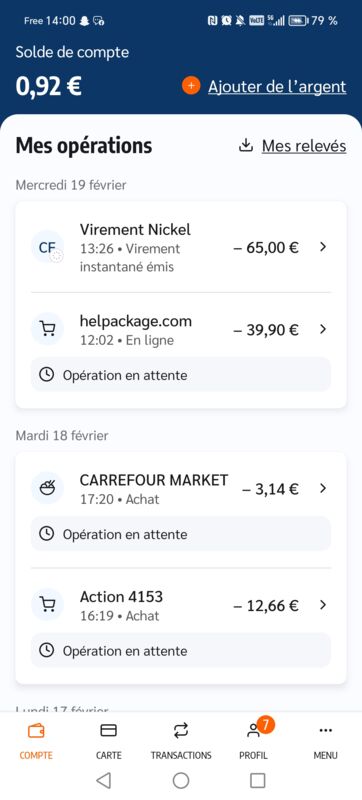Tap the cart icon for Action 4153

pyautogui.click(x=47, y=605)
